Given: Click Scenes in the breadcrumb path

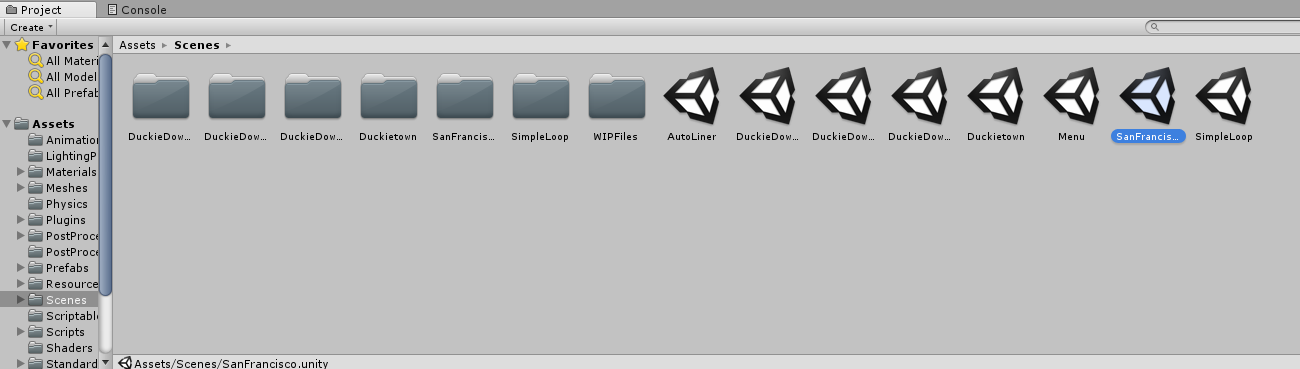Looking at the screenshot, I should click(197, 45).
